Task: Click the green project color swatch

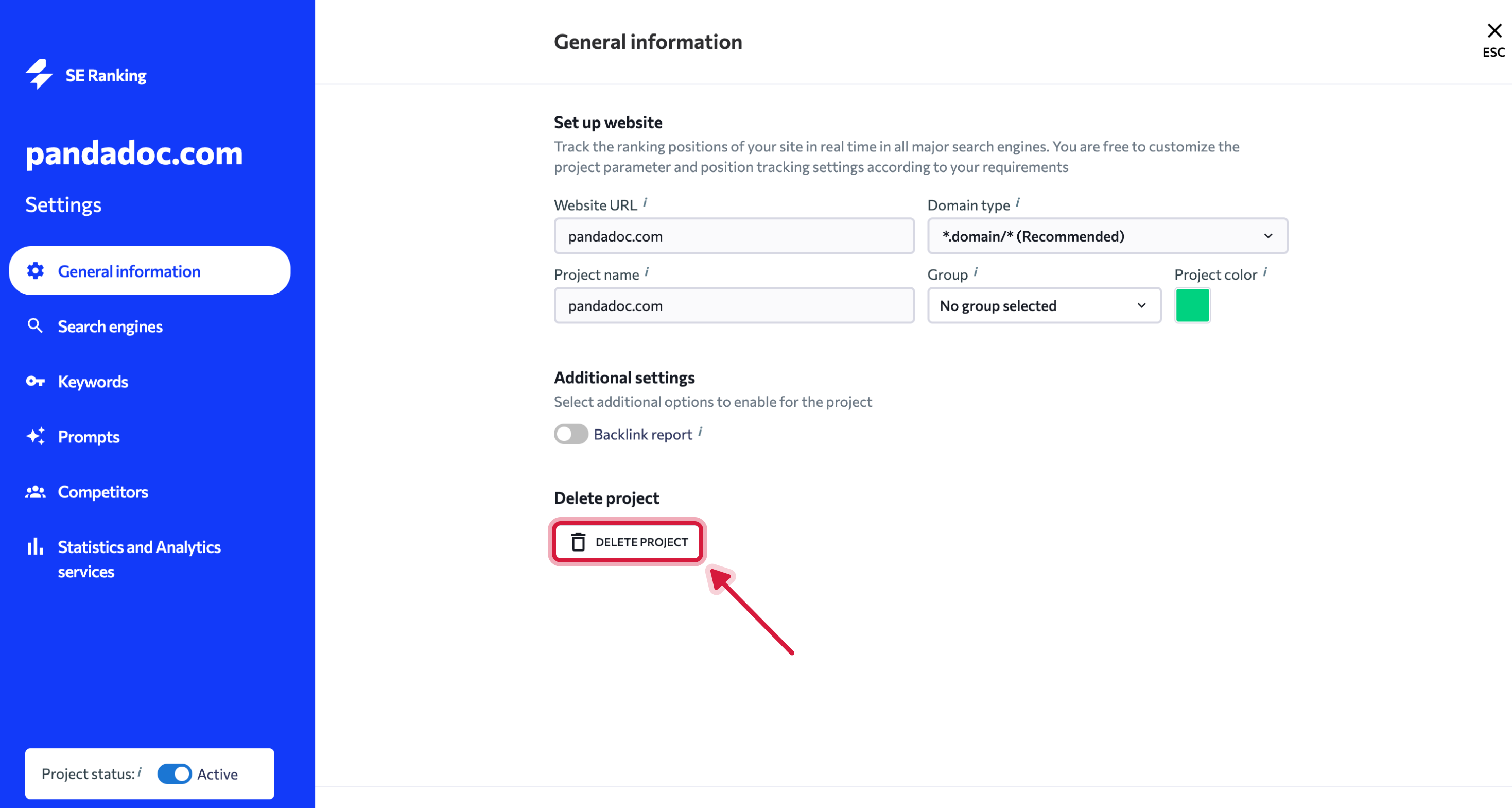Action: [x=1192, y=305]
